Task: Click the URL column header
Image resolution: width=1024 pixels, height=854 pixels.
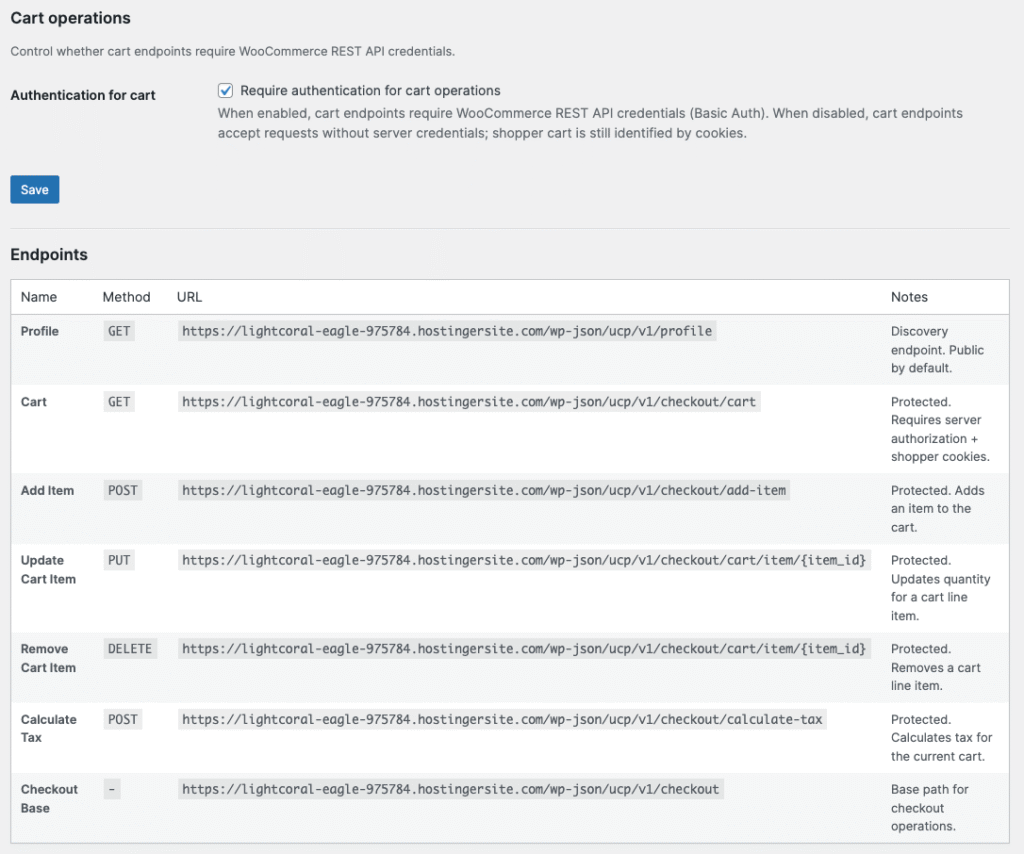Action: click(x=189, y=297)
